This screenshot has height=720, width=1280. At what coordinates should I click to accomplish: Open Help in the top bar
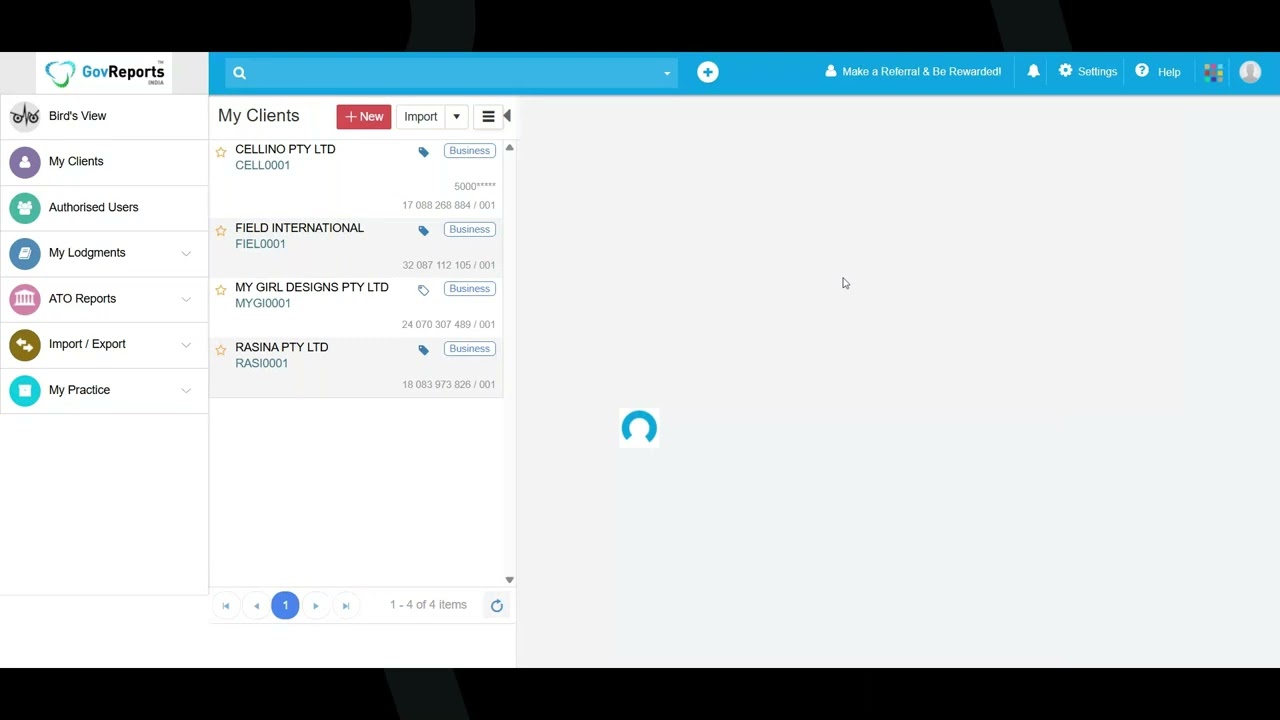1157,72
